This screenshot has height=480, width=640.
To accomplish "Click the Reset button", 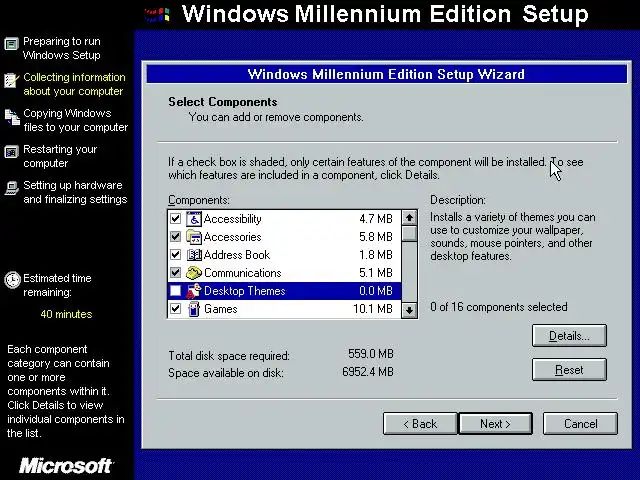I will click(x=569, y=370).
